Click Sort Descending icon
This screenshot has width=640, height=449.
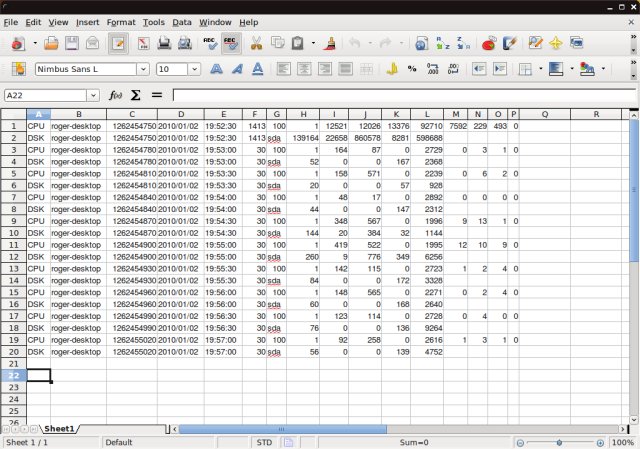[x=463, y=43]
